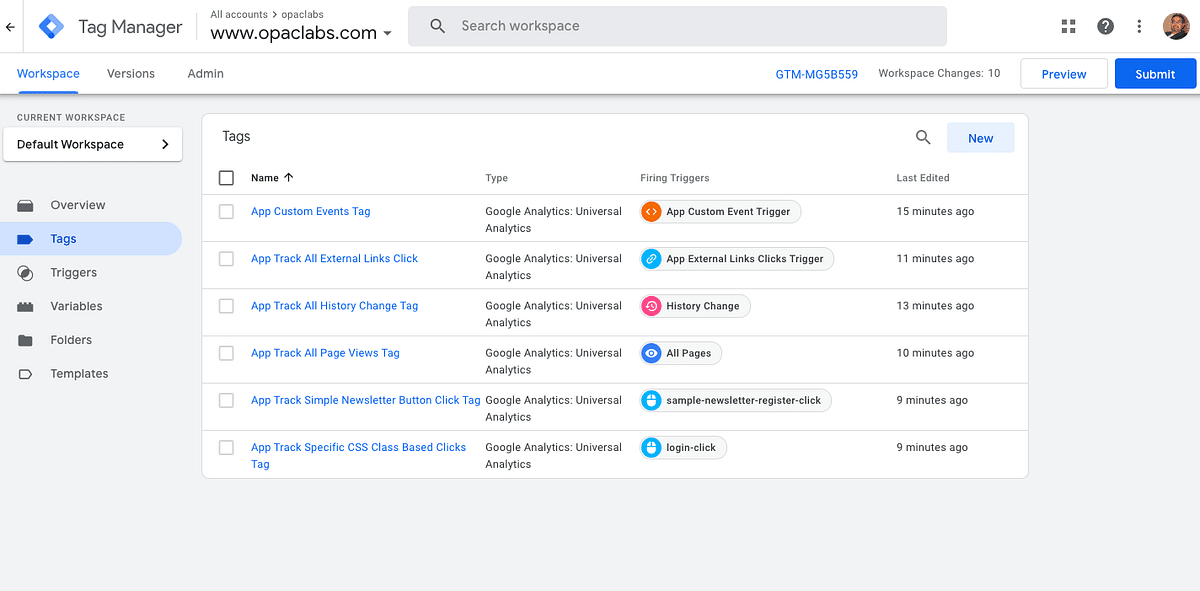
Task: Open Templates in the sidebar
Action: click(79, 374)
